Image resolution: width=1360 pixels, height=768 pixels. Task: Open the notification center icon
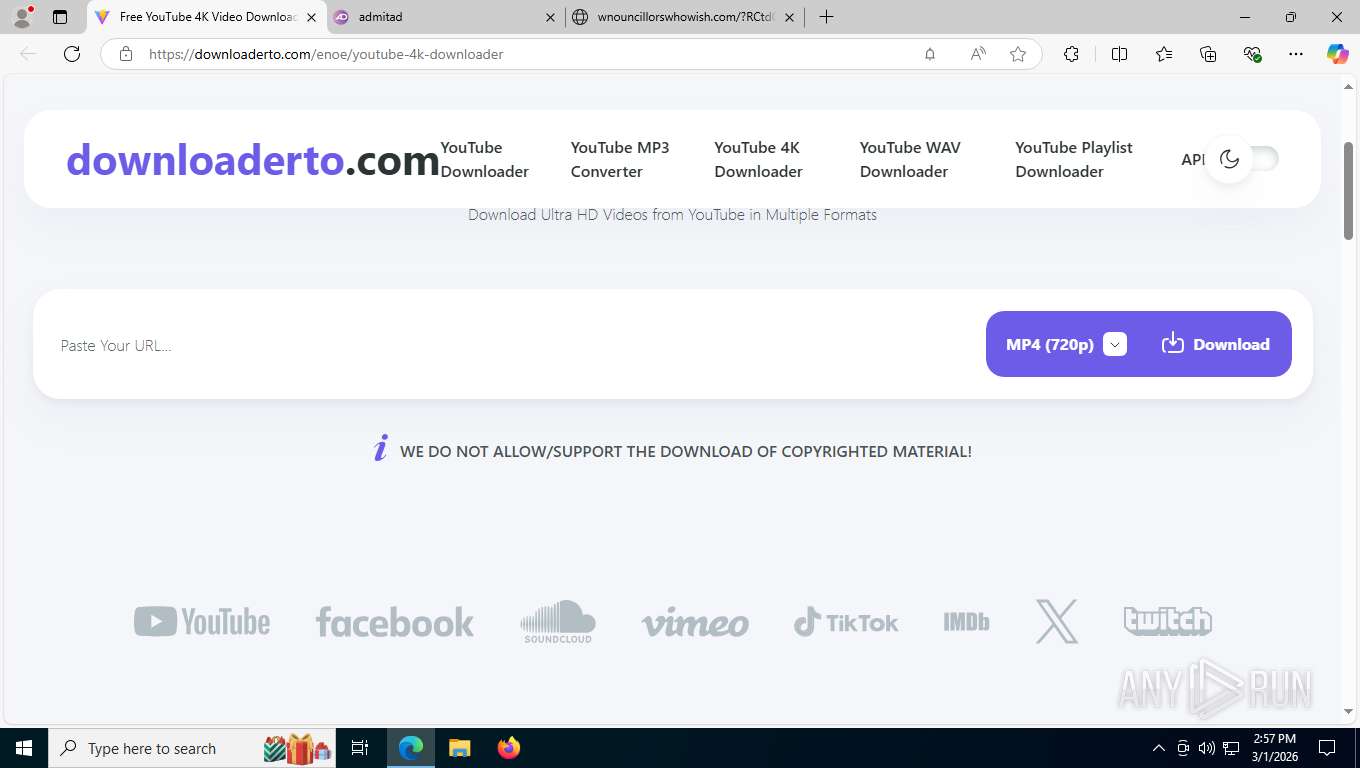(x=1327, y=748)
